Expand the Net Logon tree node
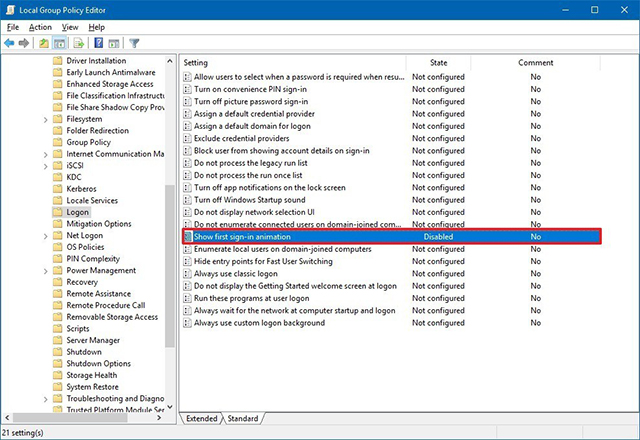640x440 pixels. point(45,236)
